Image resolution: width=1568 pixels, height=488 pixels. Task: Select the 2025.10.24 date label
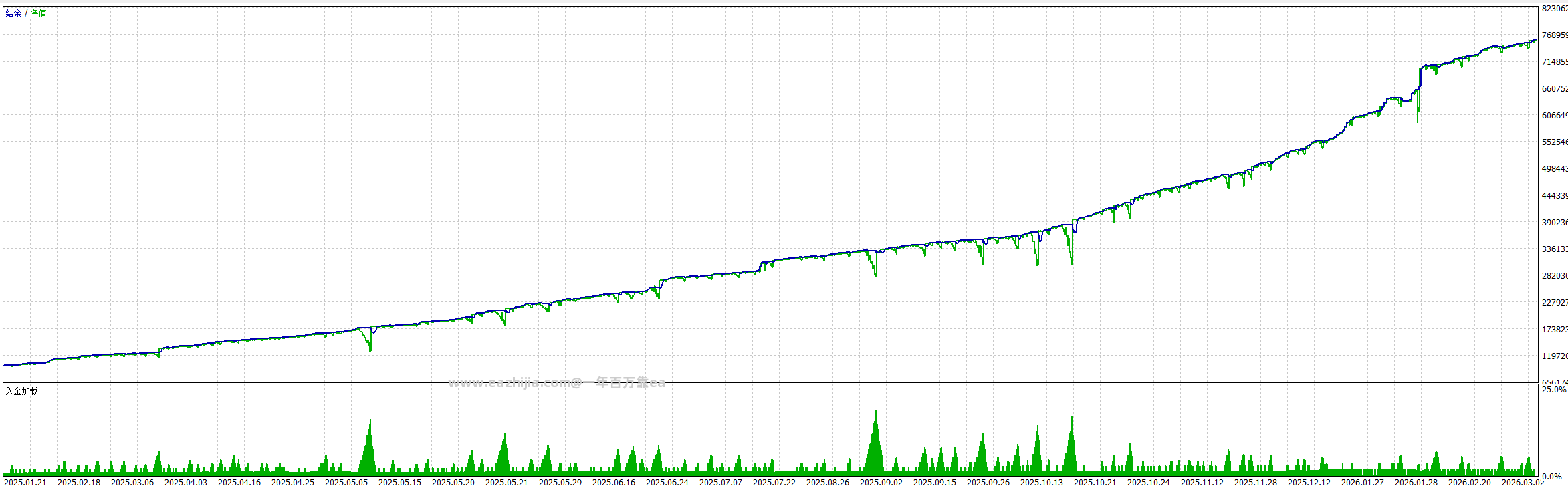1149,482
